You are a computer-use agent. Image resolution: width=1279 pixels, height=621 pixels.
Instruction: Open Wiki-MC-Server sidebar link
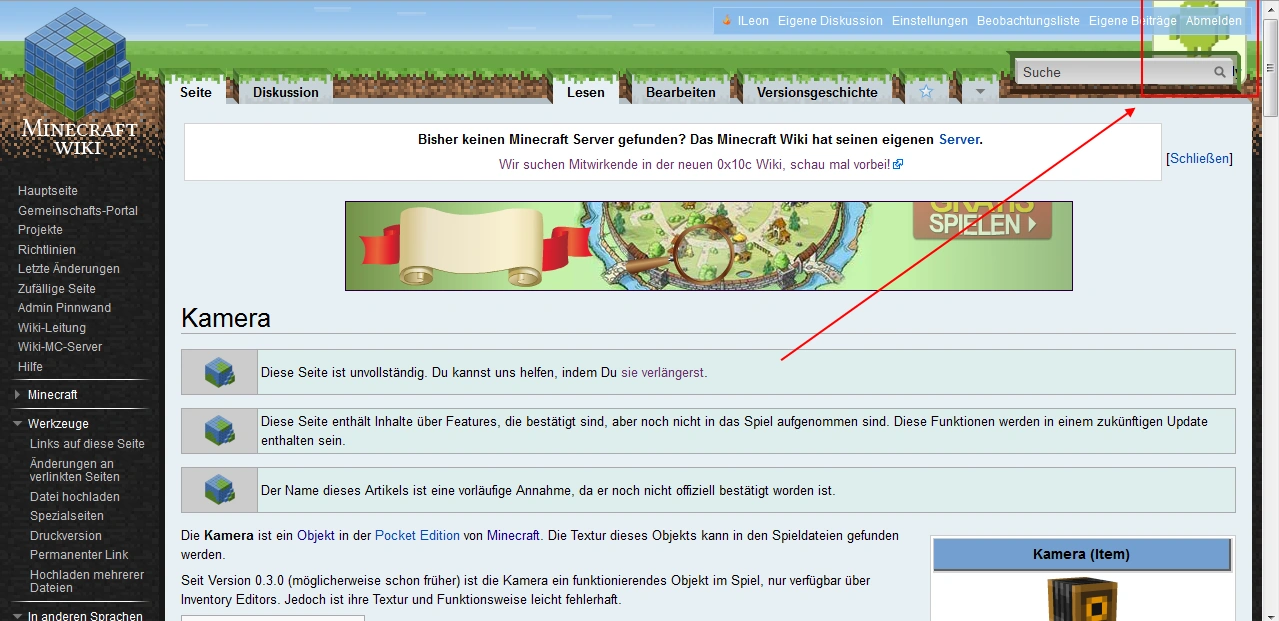[x=60, y=347]
